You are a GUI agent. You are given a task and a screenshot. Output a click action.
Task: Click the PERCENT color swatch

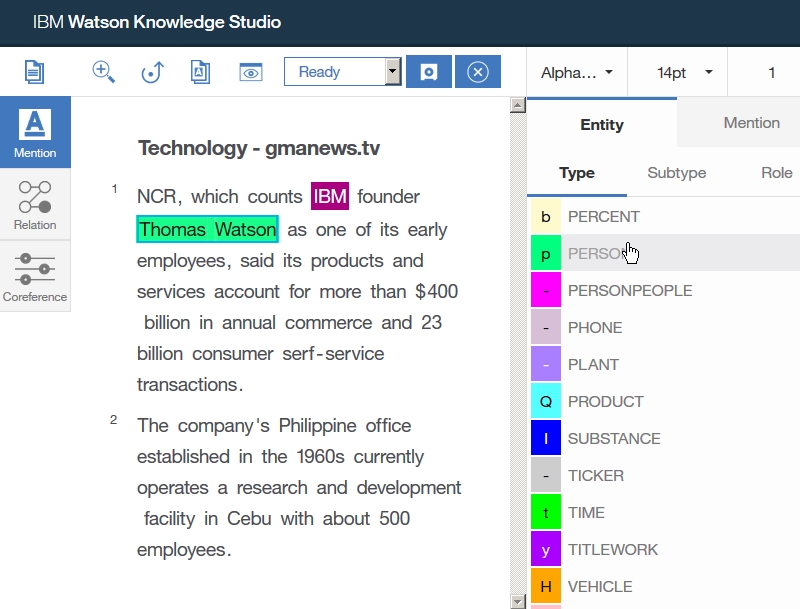coord(546,217)
